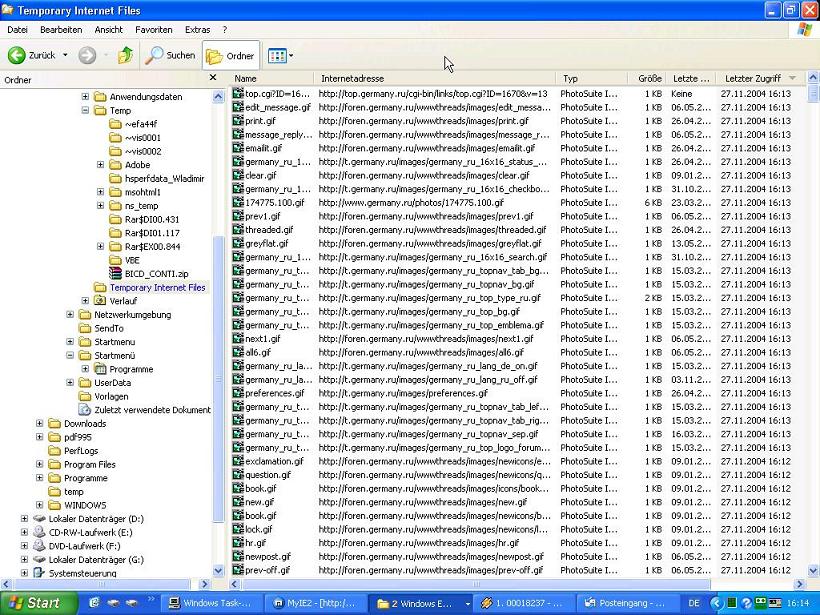Open the Extras menu
Image resolution: width=820 pixels, height=615 pixels.
tap(198, 30)
